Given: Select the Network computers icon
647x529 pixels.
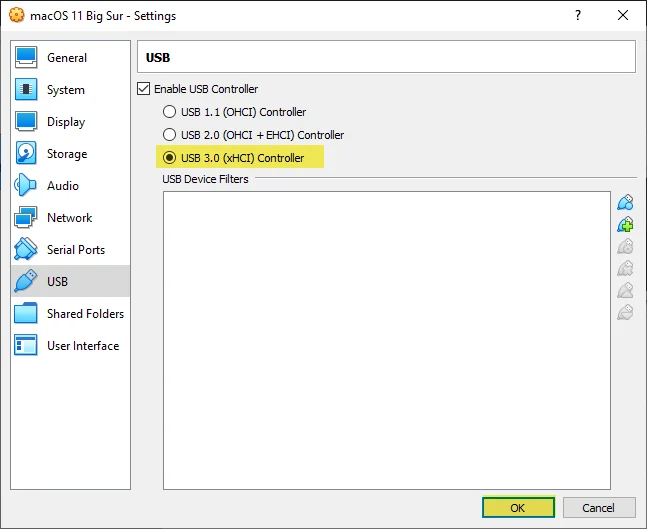Looking at the screenshot, I should coord(26,217).
